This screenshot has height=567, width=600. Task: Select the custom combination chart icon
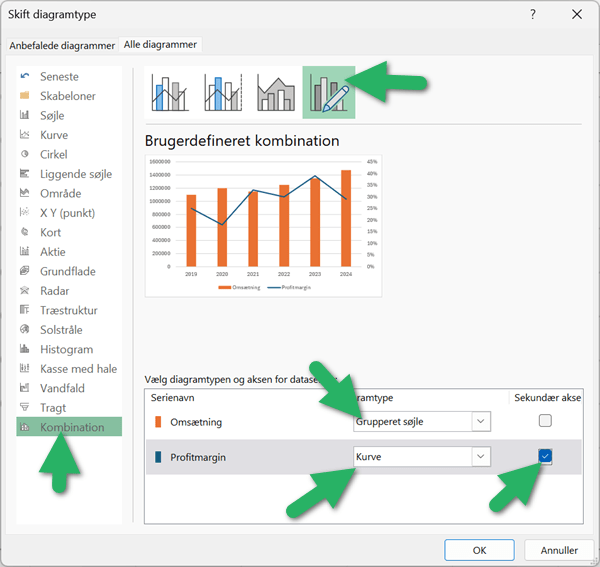pos(328,93)
